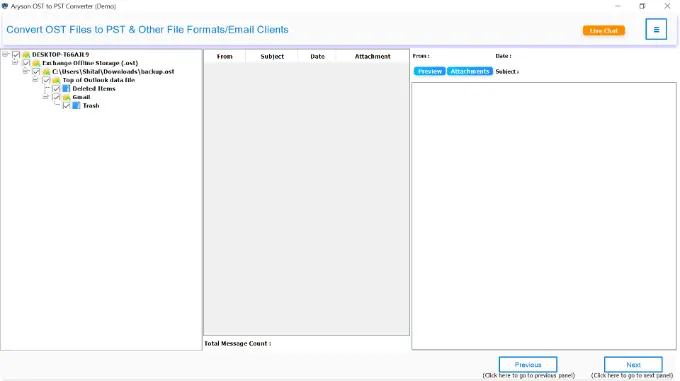The image size is (680, 381).
Task: Click the Aryson app icon in title bar
Action: tap(5, 6)
